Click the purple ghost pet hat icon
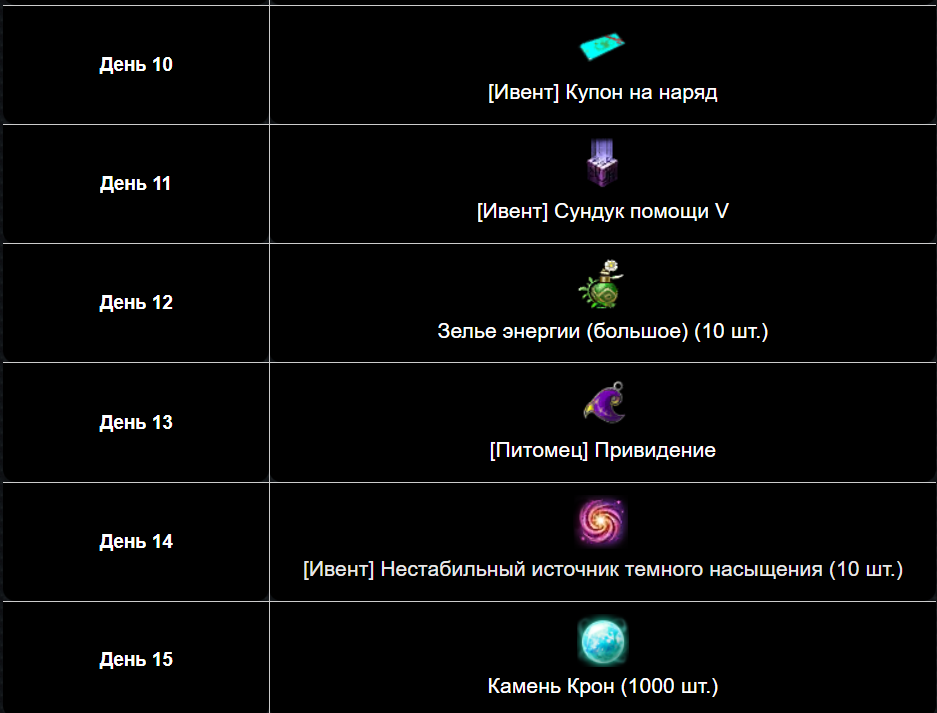937x713 pixels. tap(604, 402)
